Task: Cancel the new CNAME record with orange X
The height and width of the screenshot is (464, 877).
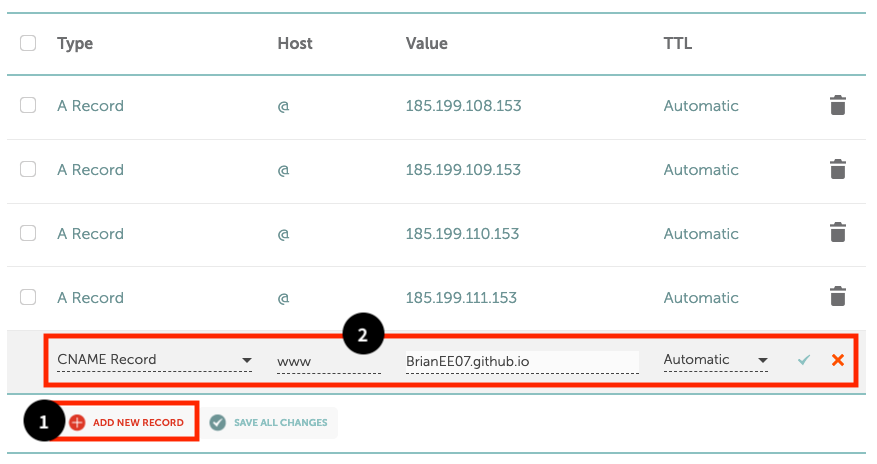Action: (838, 360)
